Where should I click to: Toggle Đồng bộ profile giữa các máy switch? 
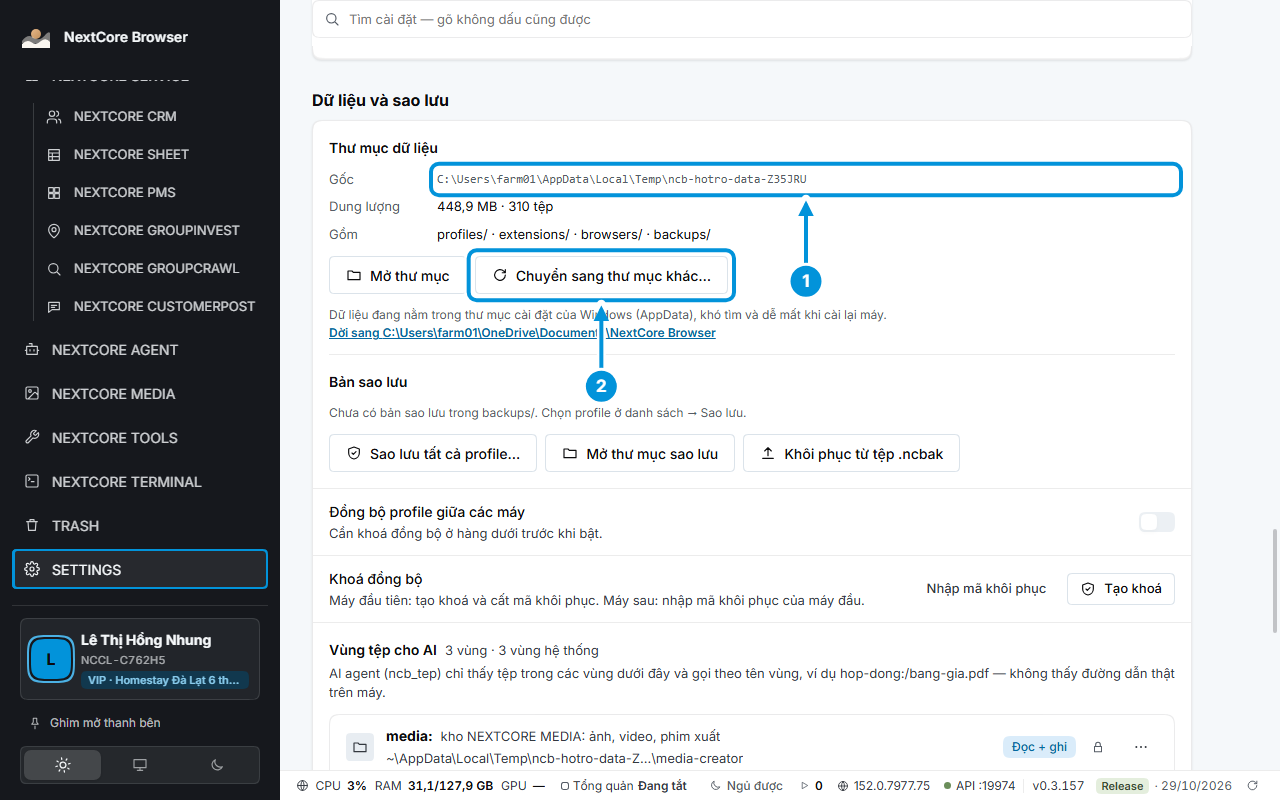1157,522
